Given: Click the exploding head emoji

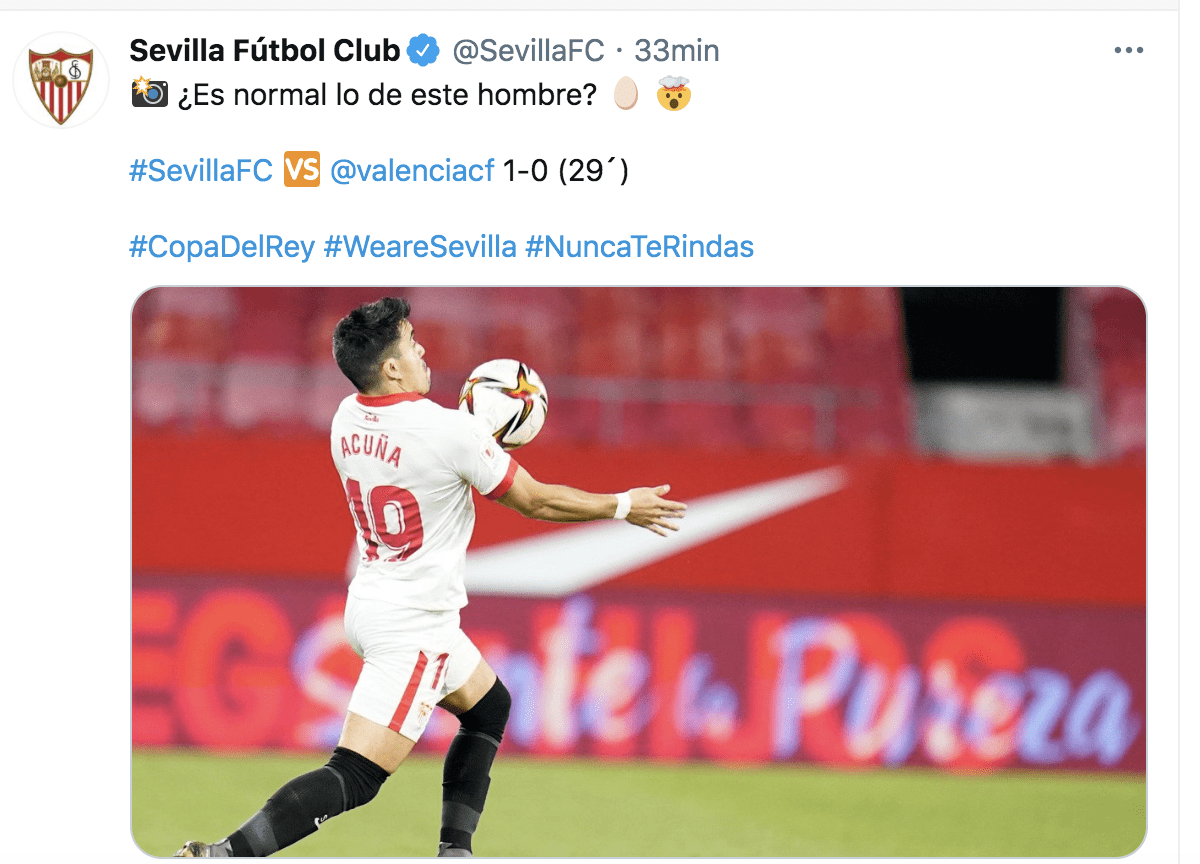Looking at the screenshot, I should click(675, 95).
